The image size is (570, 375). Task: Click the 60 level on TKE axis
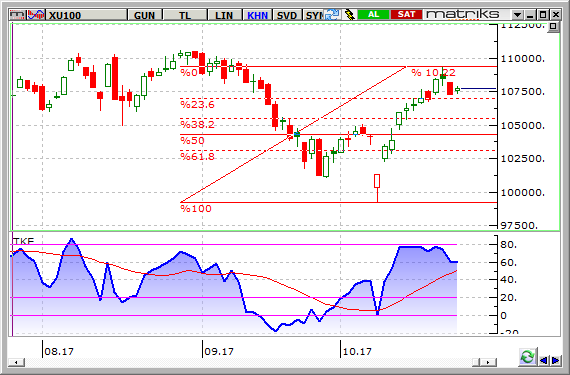click(x=509, y=262)
